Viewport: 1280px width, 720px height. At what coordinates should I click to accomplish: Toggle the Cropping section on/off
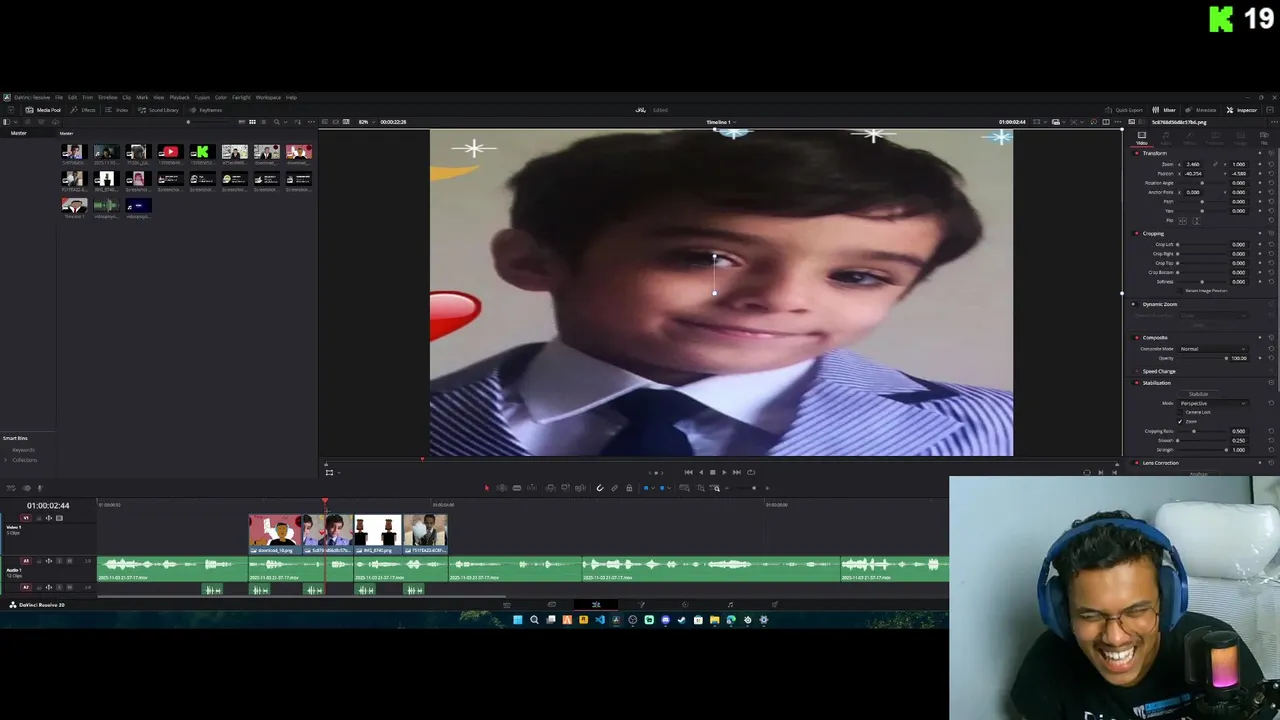coord(1137,233)
